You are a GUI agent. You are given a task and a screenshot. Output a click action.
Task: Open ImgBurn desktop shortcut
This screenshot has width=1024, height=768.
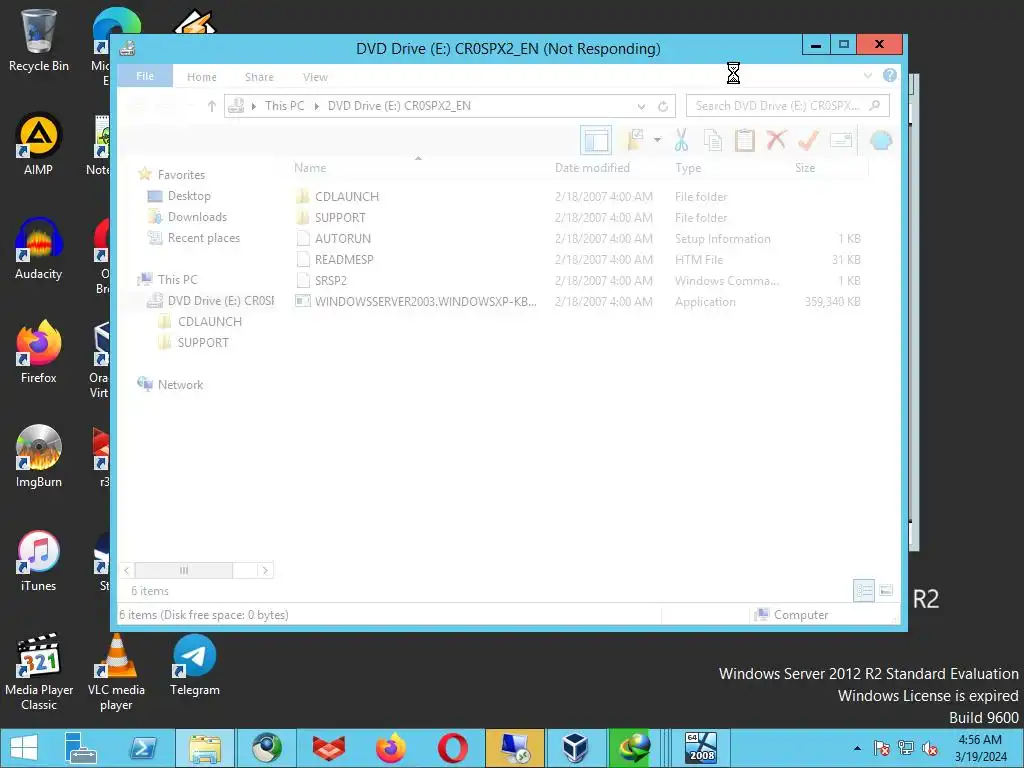point(39,457)
